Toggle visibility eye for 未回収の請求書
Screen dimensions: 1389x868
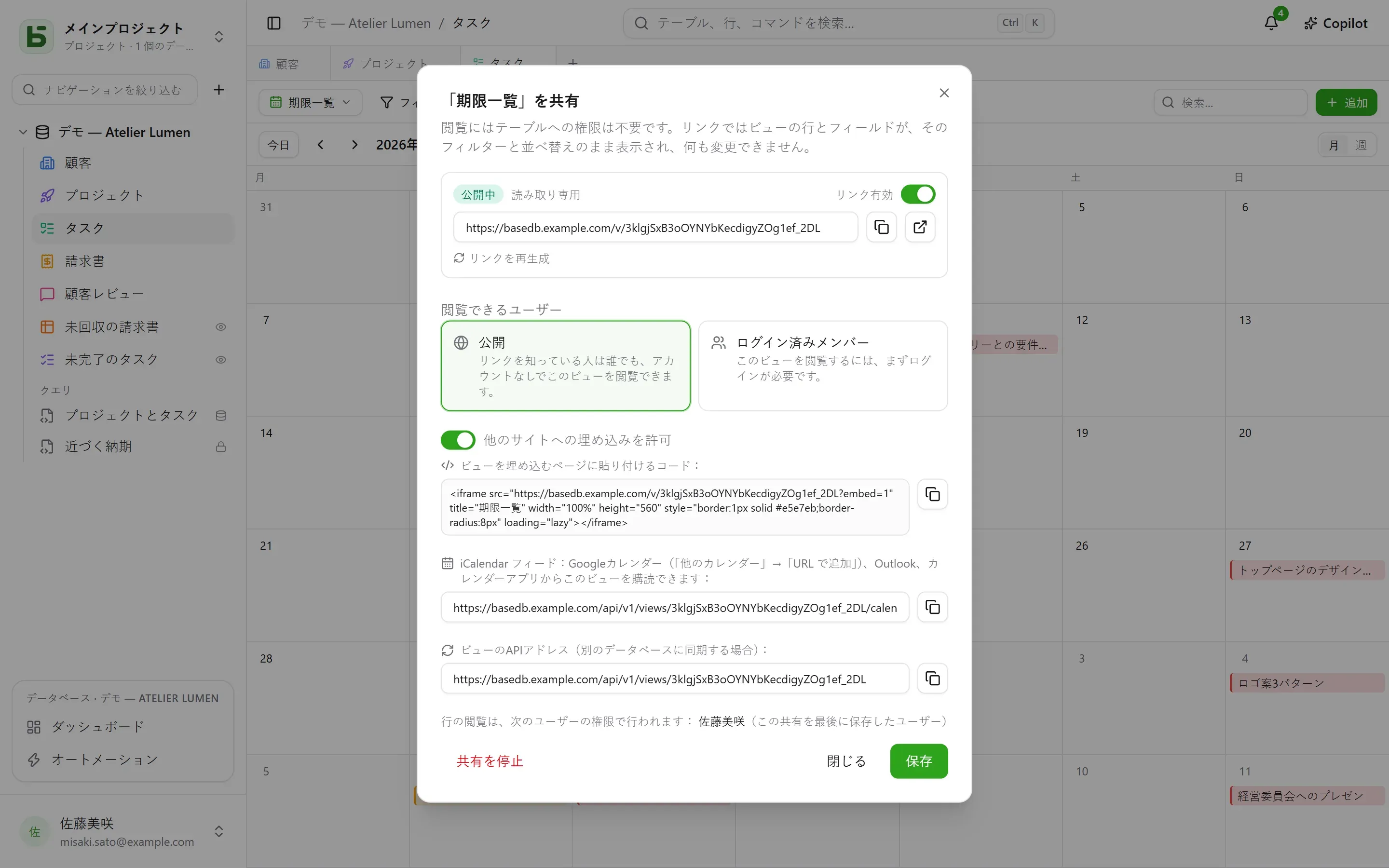pos(220,327)
